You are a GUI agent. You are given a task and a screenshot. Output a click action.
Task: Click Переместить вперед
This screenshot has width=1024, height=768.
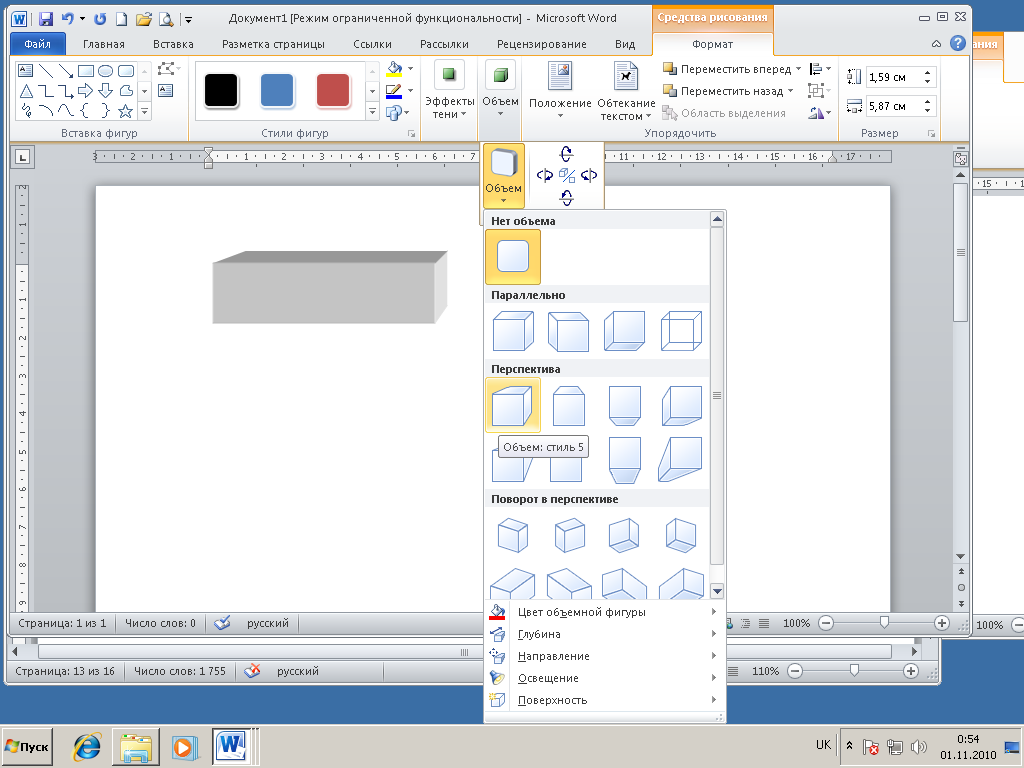tap(726, 69)
